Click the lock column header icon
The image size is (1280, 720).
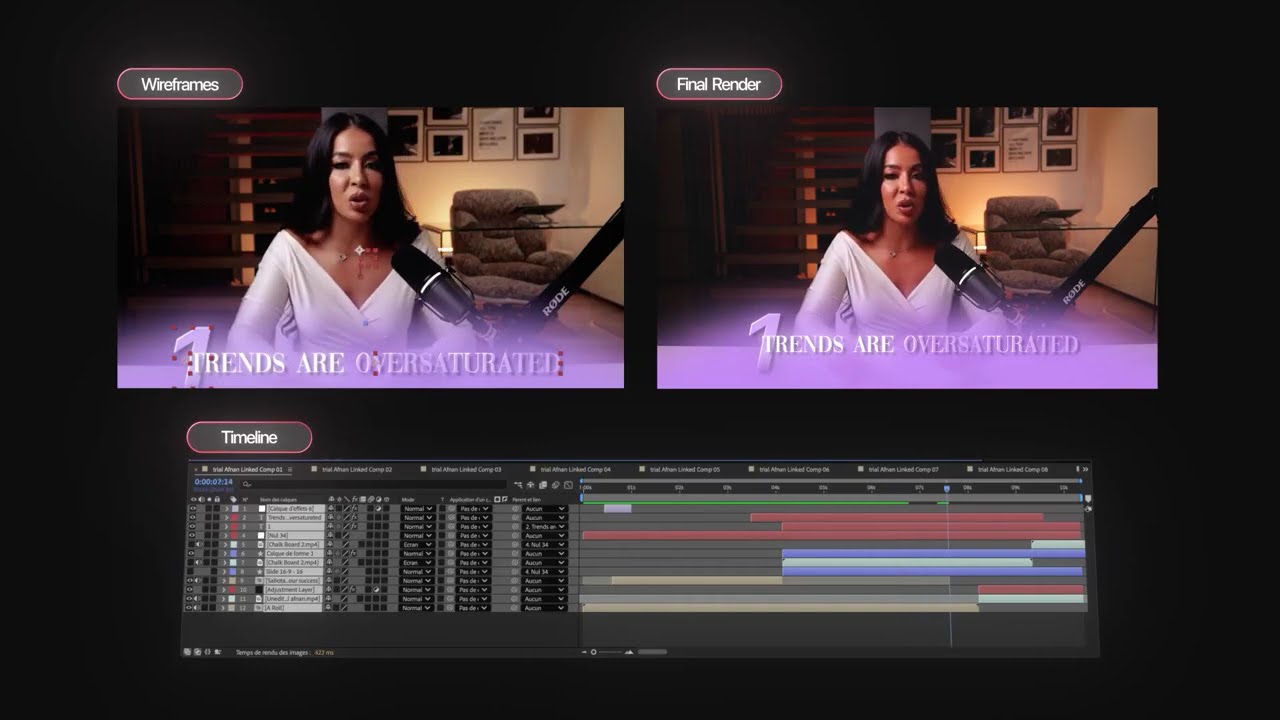tap(217, 499)
